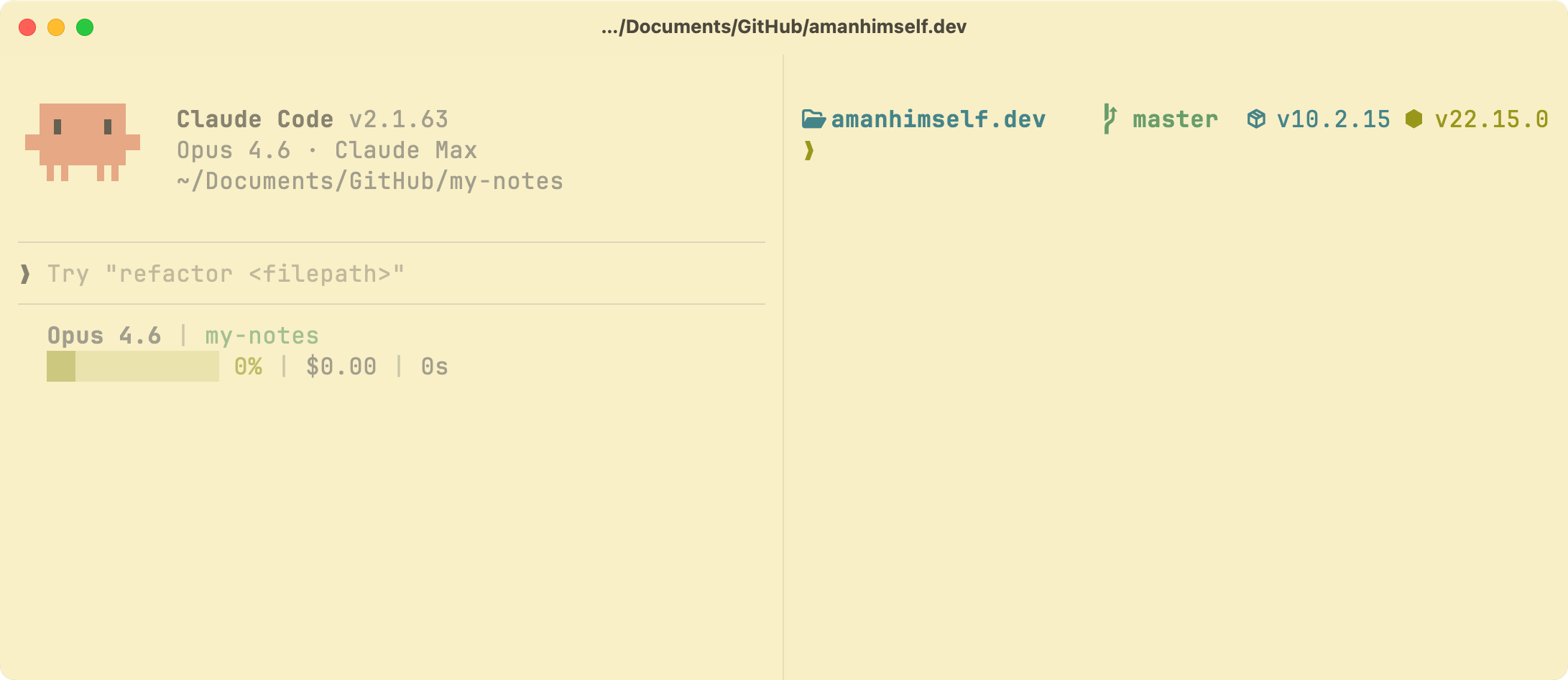Click the v22.15.0 Node version text

pos(1491,119)
